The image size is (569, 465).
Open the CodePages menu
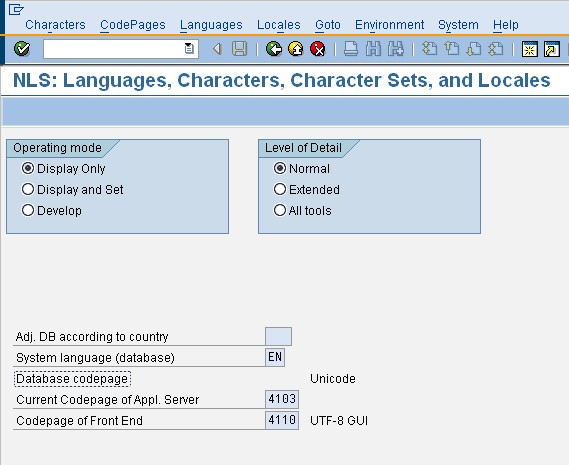(133, 25)
